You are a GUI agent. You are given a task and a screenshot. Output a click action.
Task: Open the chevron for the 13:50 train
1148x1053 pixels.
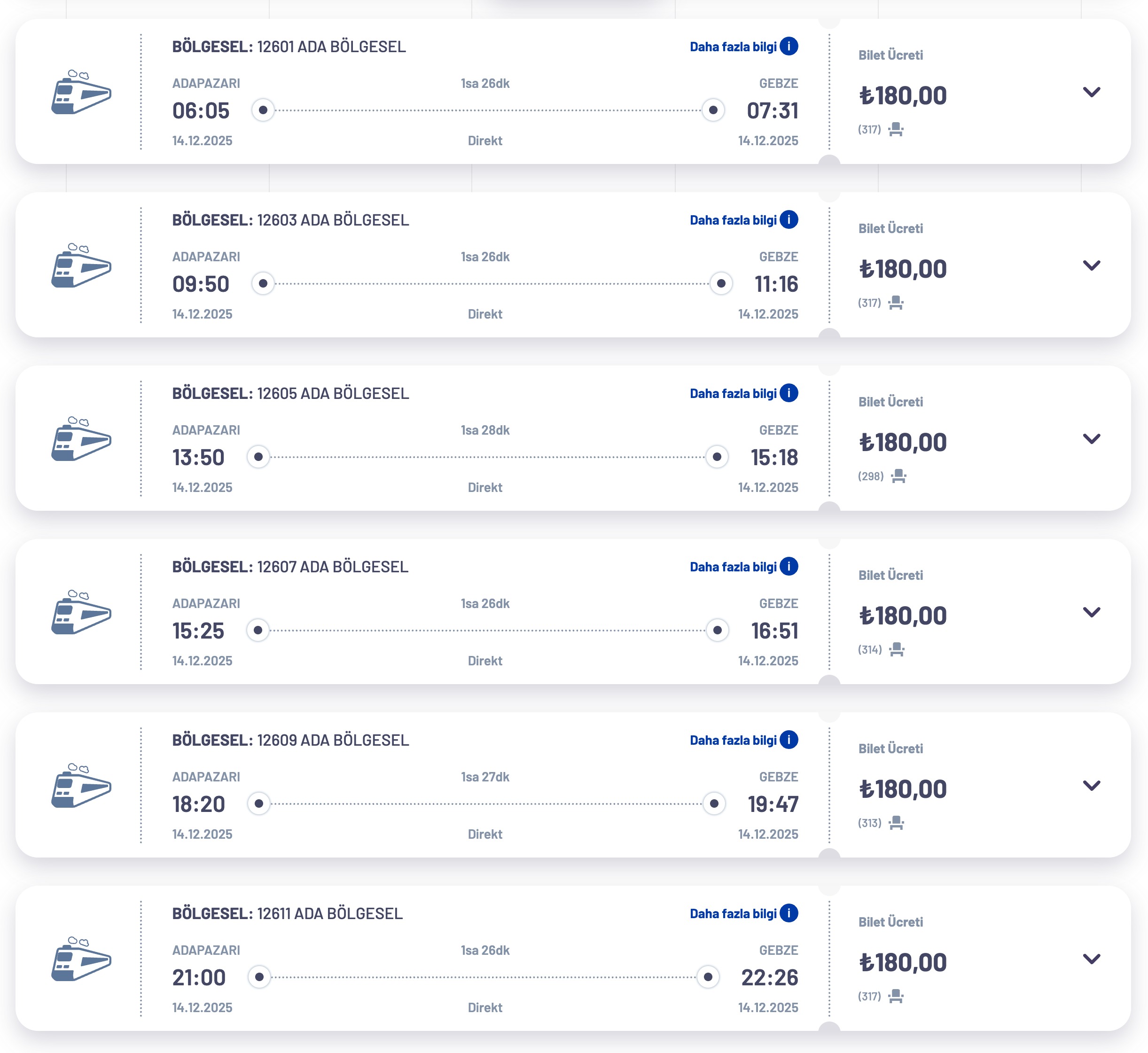1091,439
